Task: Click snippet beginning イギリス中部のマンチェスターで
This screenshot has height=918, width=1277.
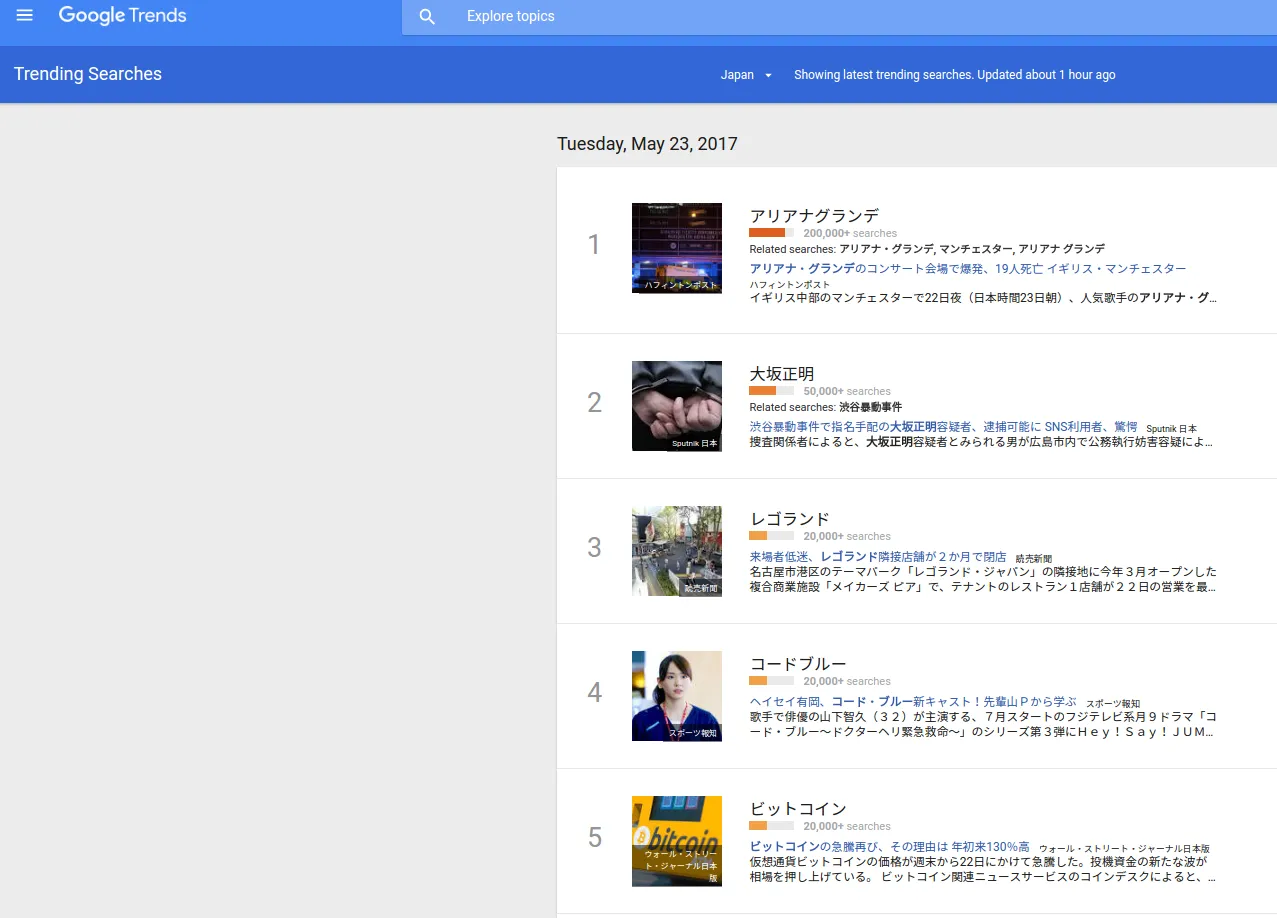Action: 983,298
